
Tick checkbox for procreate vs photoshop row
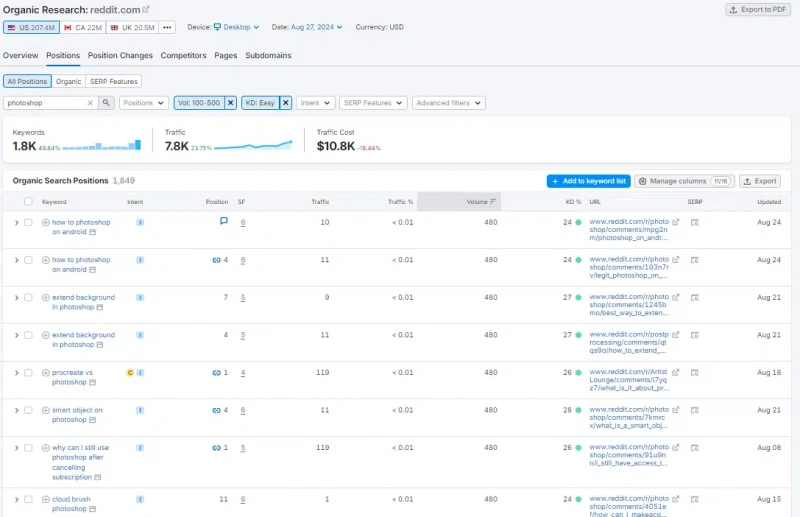click(x=28, y=373)
